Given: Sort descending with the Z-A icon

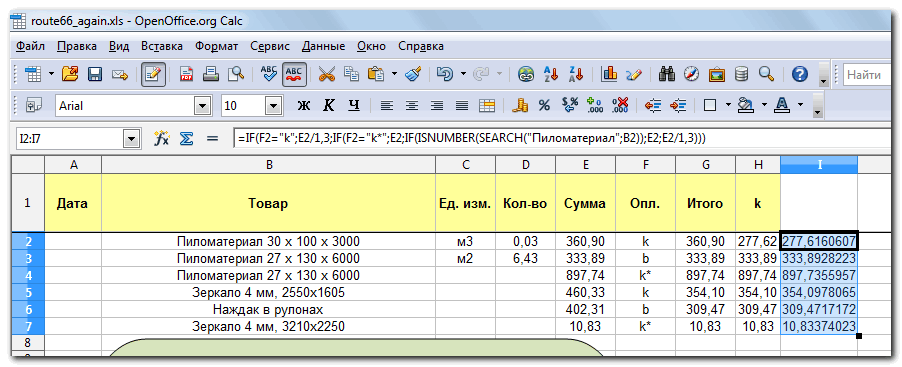Looking at the screenshot, I should point(576,74).
